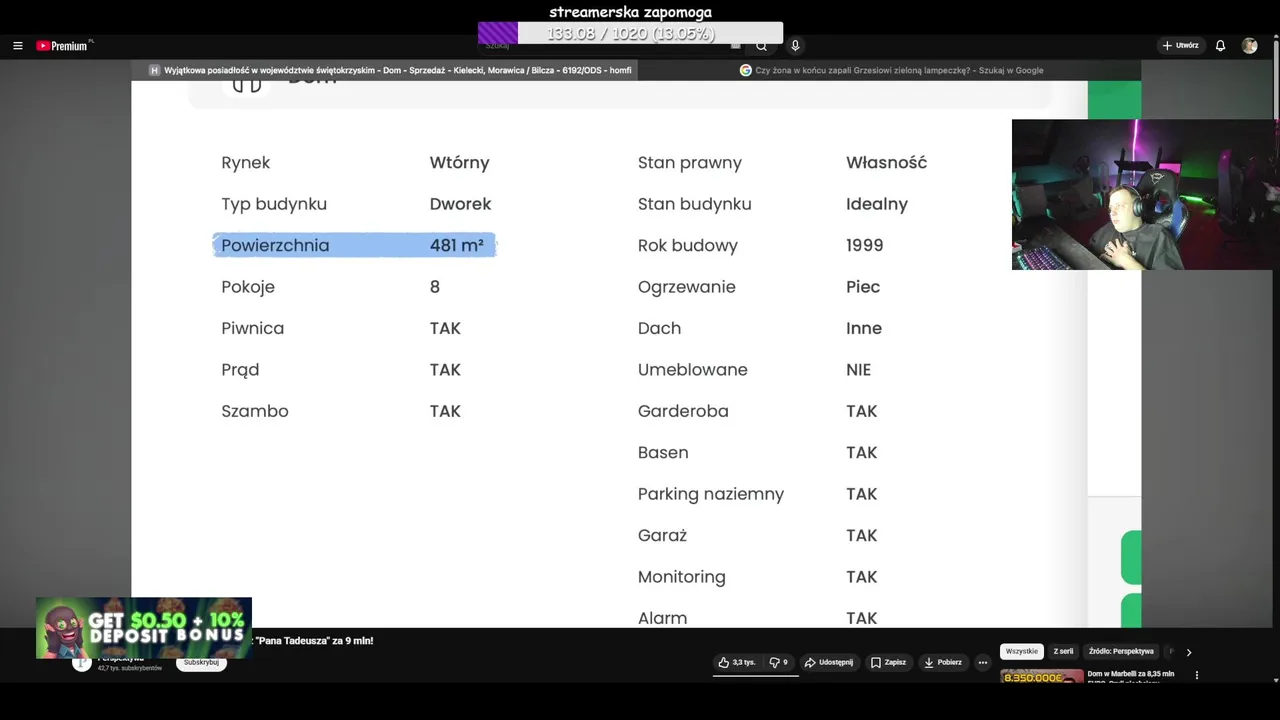Screen dimensions: 1280x720
Task: Switch to the Google search tab
Action: (x=892, y=70)
